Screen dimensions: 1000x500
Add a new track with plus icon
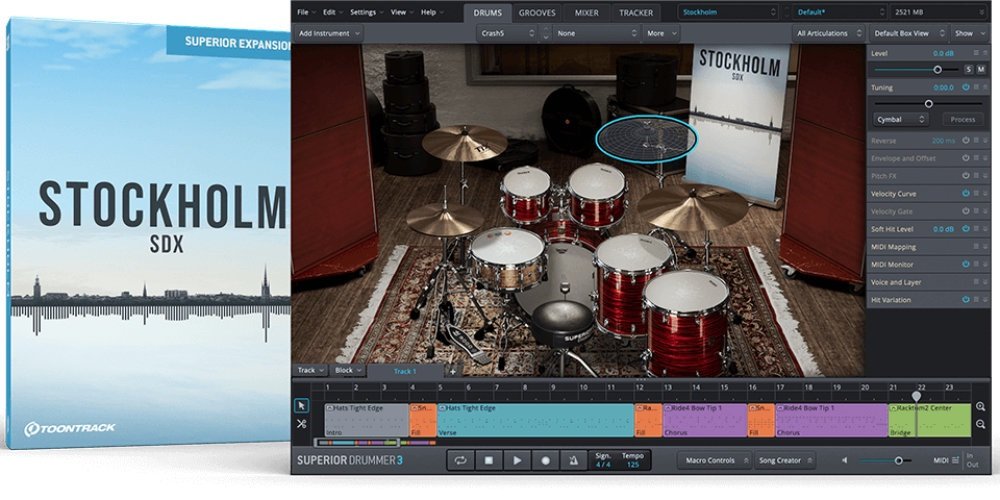point(452,371)
